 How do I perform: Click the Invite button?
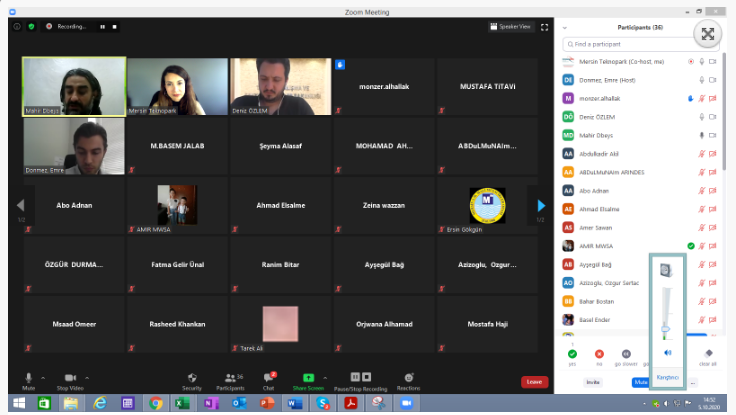click(593, 382)
